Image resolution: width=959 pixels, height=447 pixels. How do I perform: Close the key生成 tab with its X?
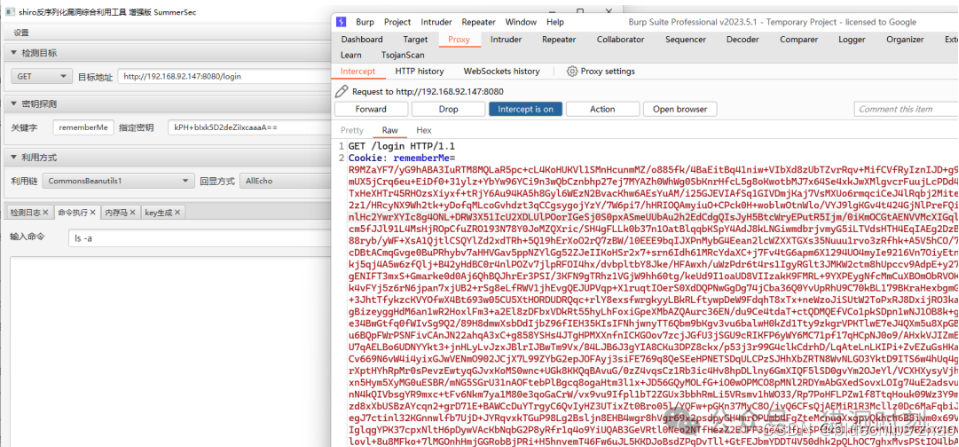tap(177, 213)
